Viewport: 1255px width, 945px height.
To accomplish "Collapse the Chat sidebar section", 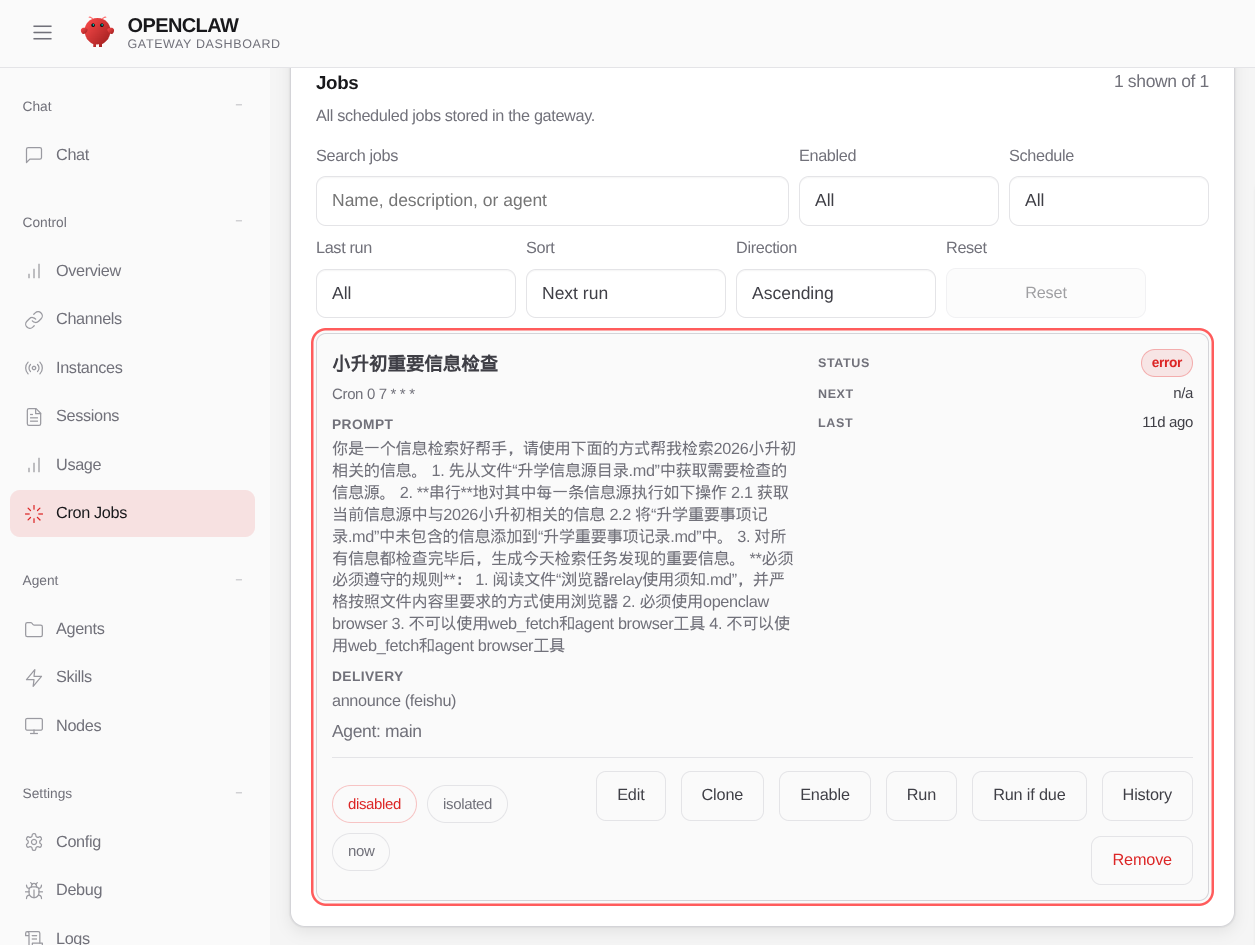I will pos(238,105).
